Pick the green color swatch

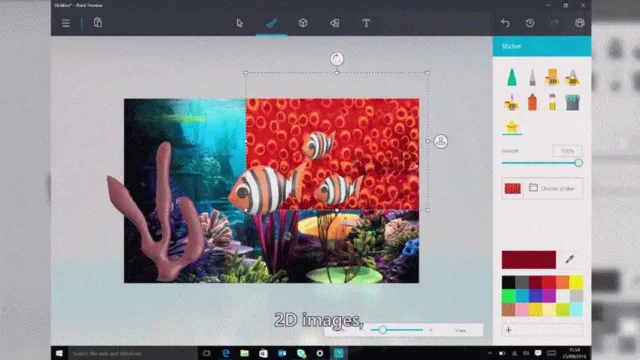click(508, 296)
